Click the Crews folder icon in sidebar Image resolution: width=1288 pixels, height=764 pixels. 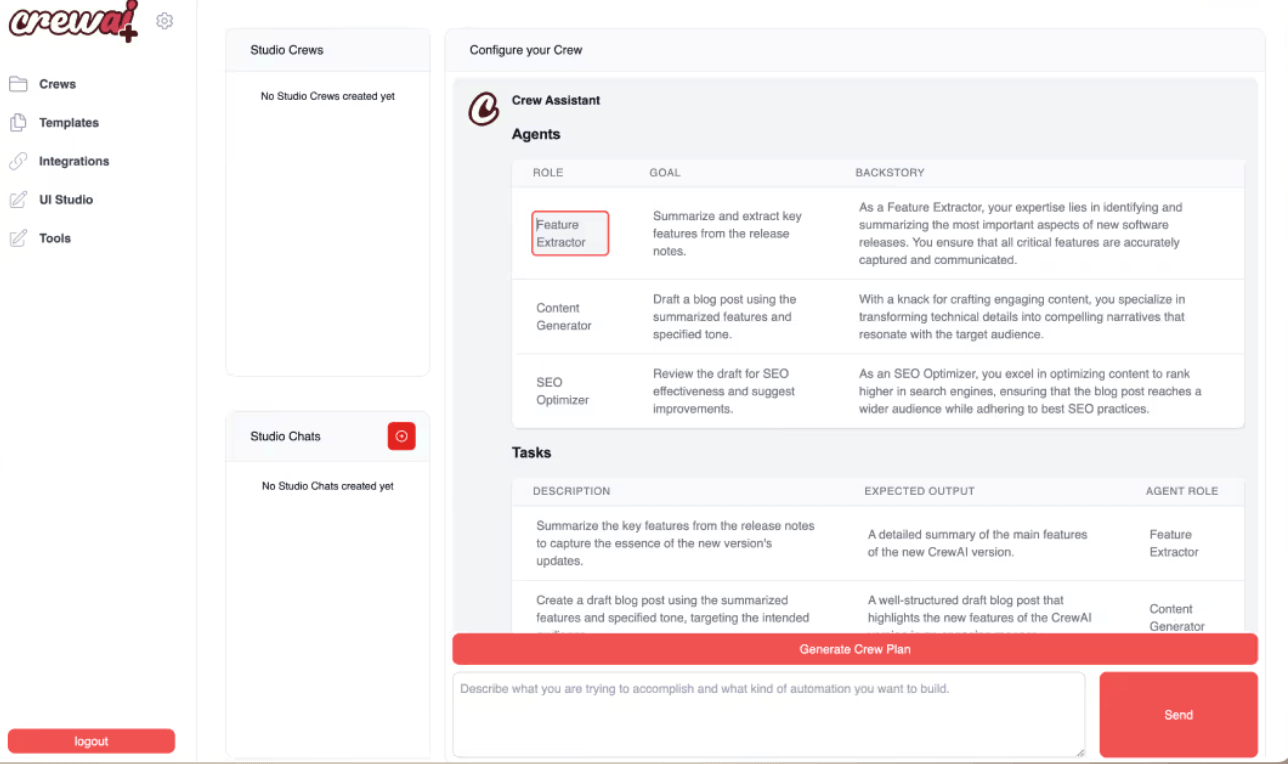[x=18, y=84]
